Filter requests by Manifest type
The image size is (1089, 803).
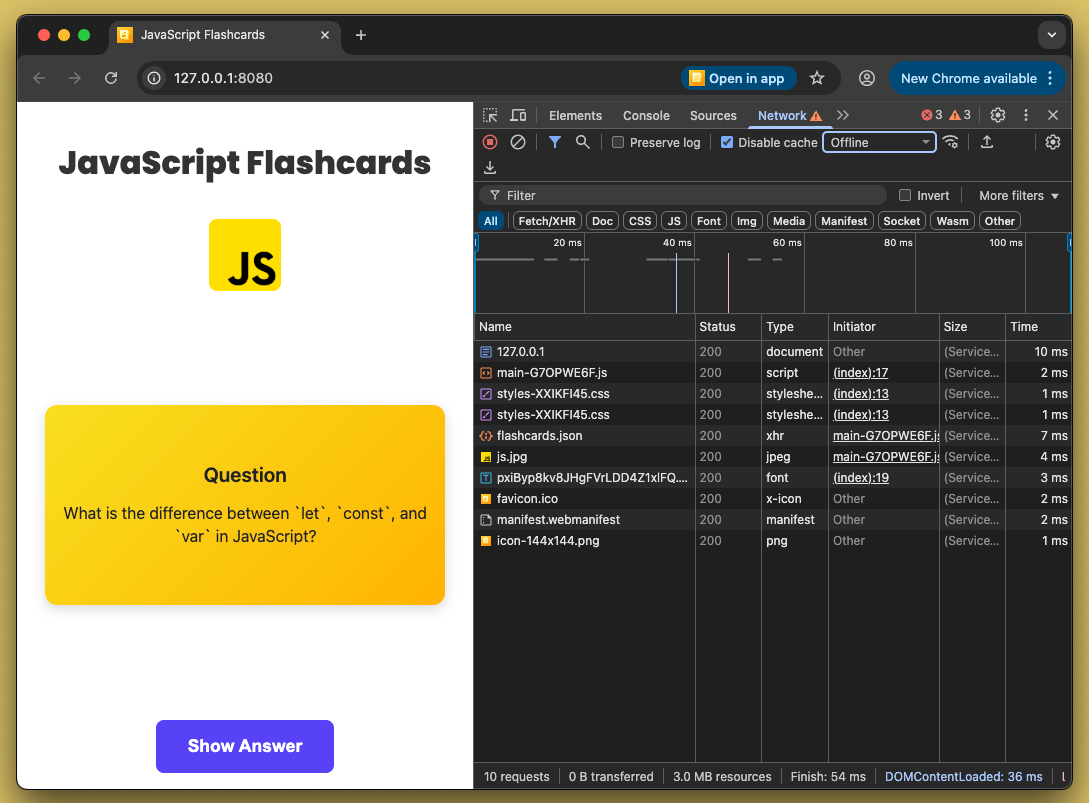[844, 221]
